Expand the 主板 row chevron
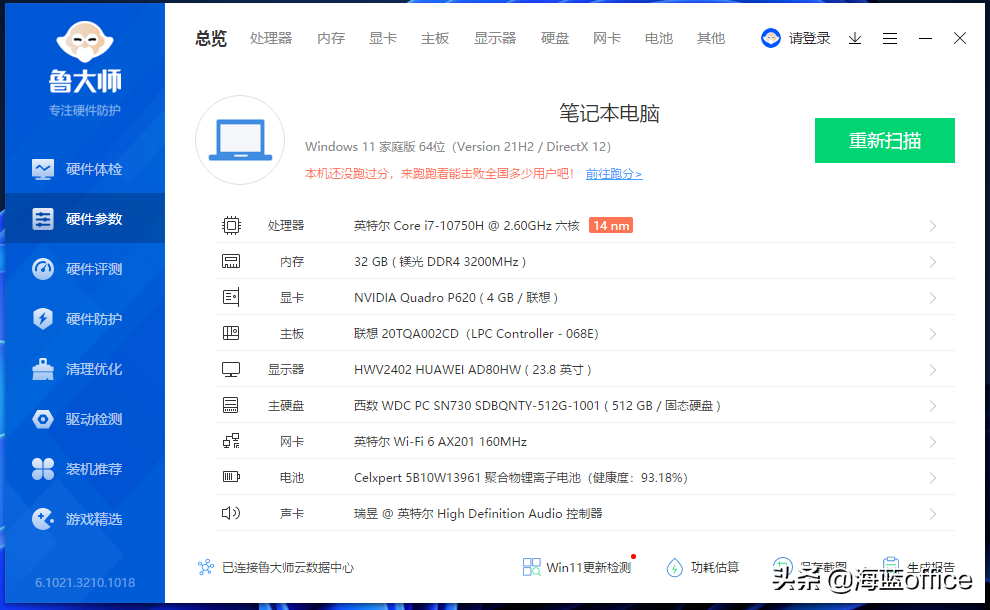 (x=933, y=334)
